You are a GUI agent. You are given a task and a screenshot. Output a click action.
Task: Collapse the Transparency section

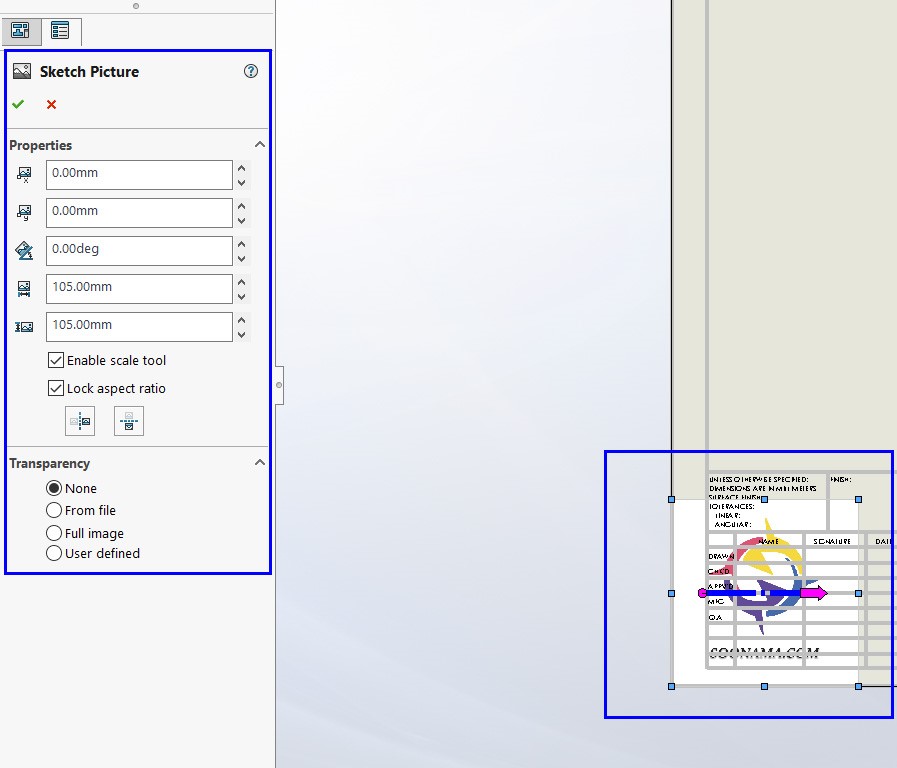click(260, 462)
